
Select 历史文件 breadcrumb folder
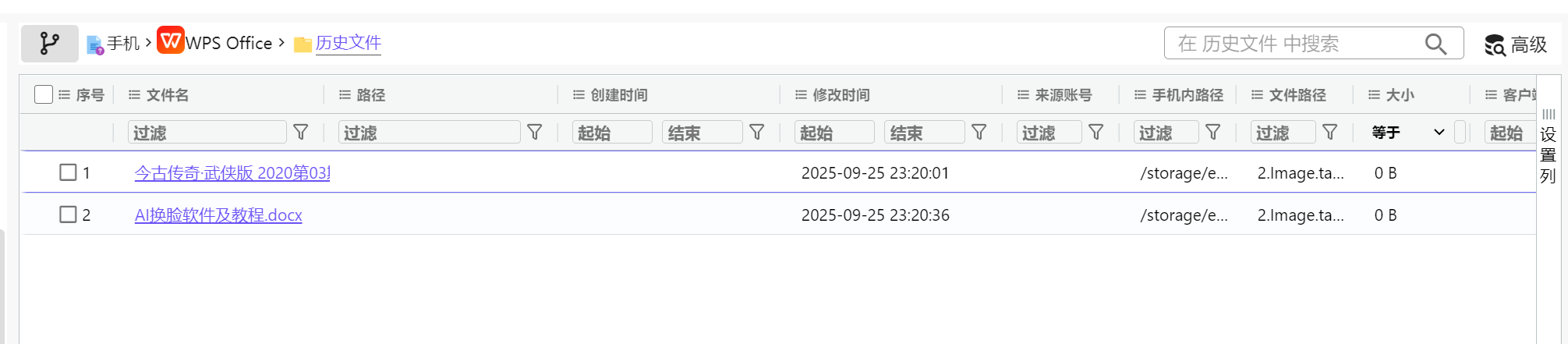[x=348, y=43]
